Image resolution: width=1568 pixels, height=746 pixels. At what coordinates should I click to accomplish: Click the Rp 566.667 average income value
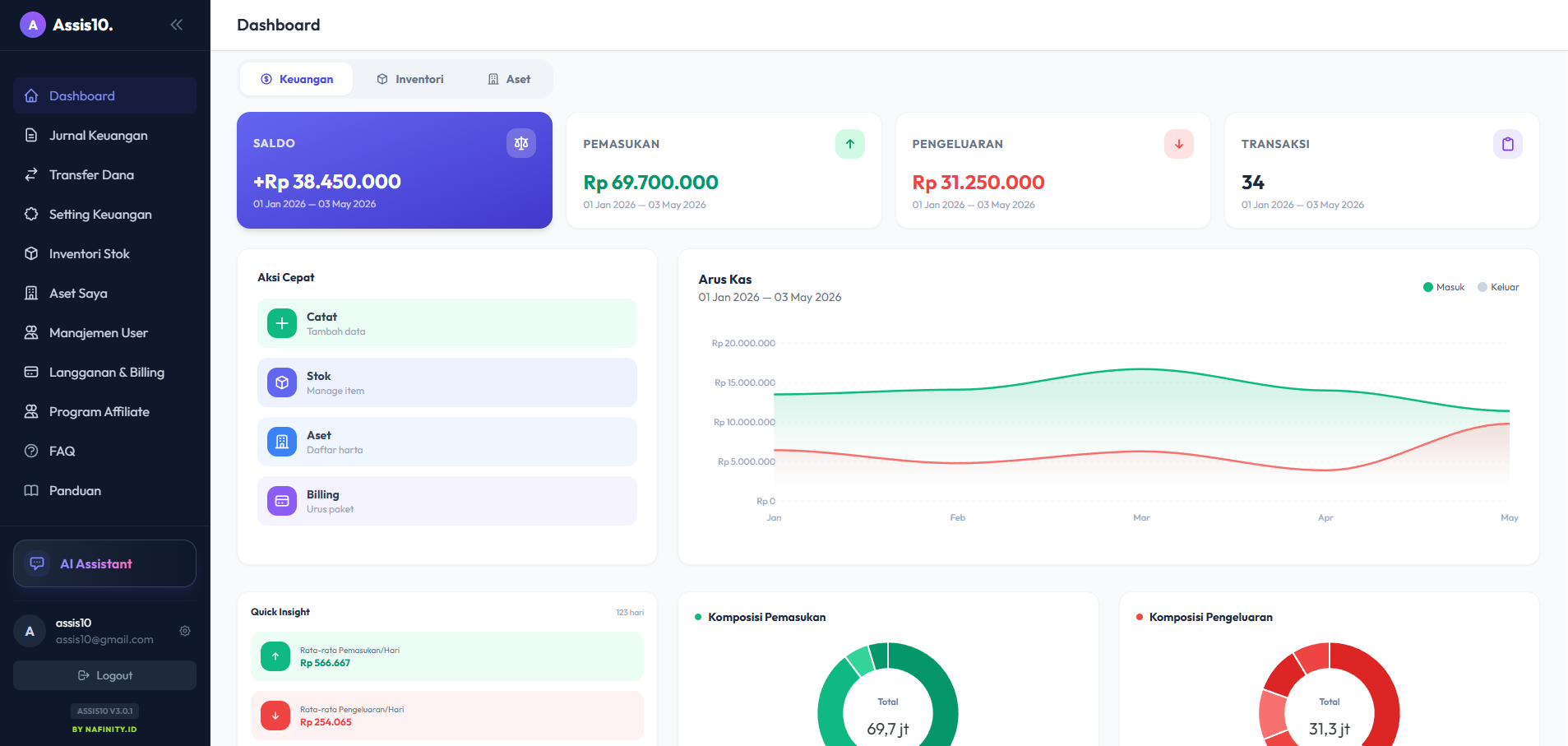(326, 663)
